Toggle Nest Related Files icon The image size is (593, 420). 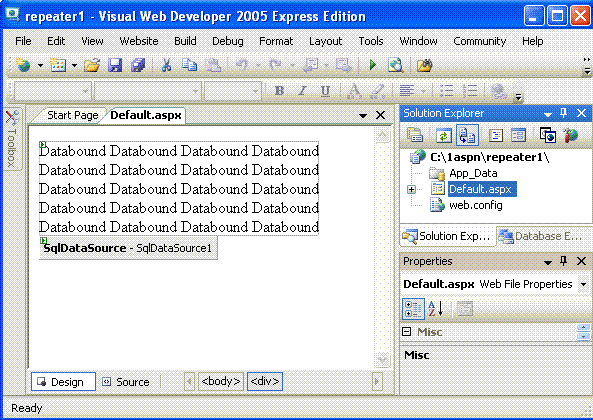coord(467,135)
